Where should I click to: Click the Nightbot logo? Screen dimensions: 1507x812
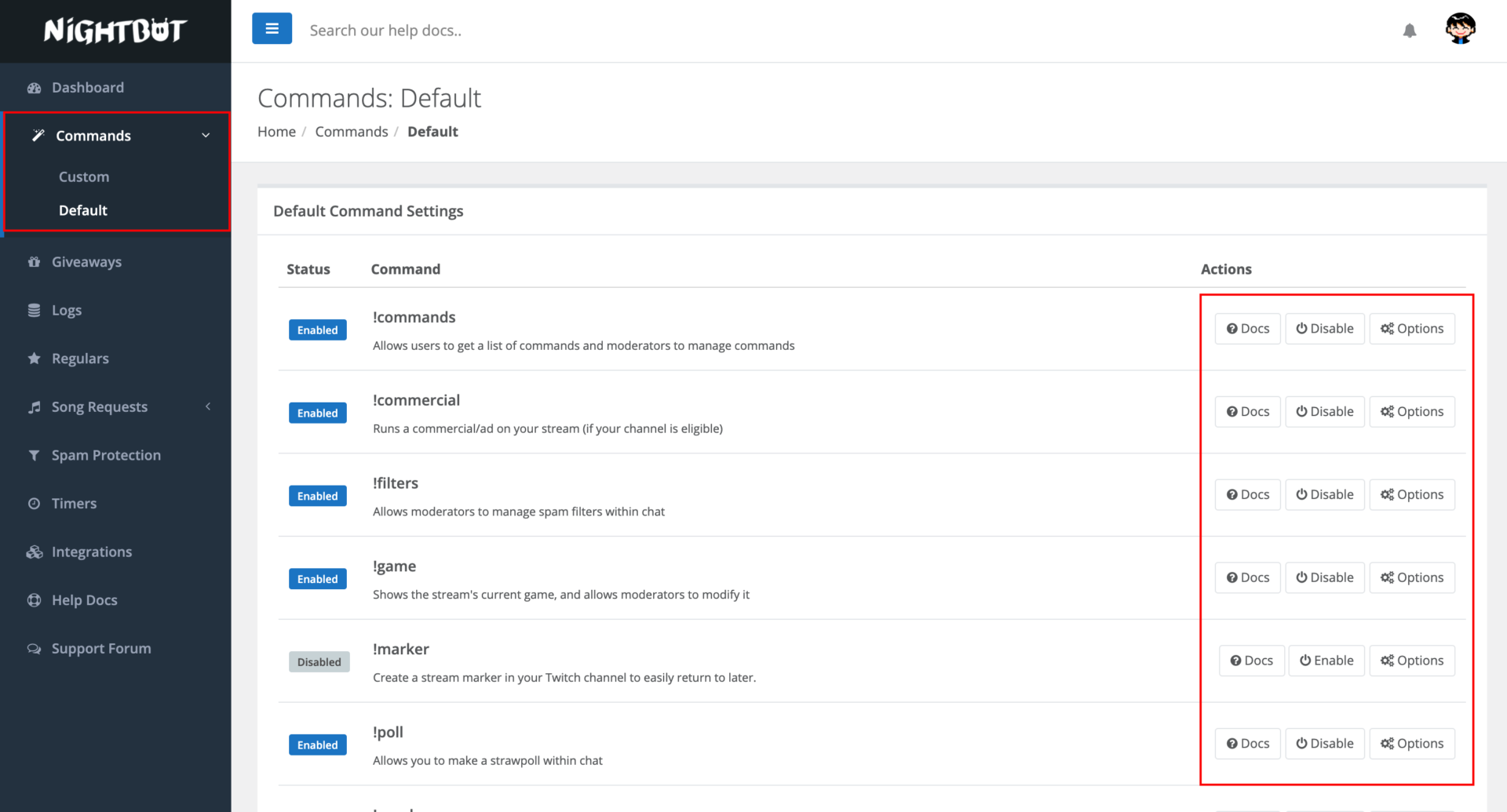[x=115, y=31]
